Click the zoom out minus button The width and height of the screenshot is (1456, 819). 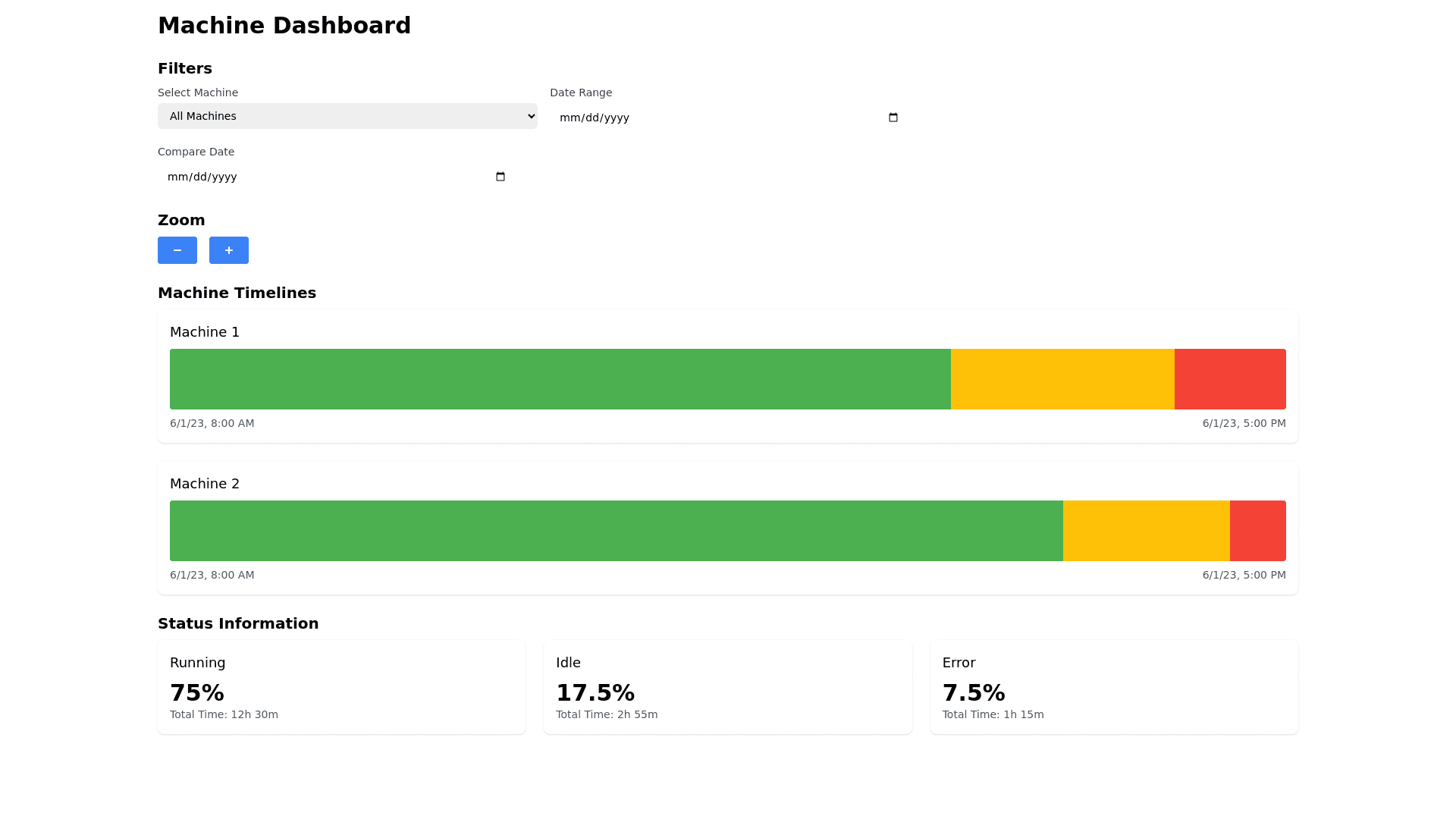(x=177, y=250)
